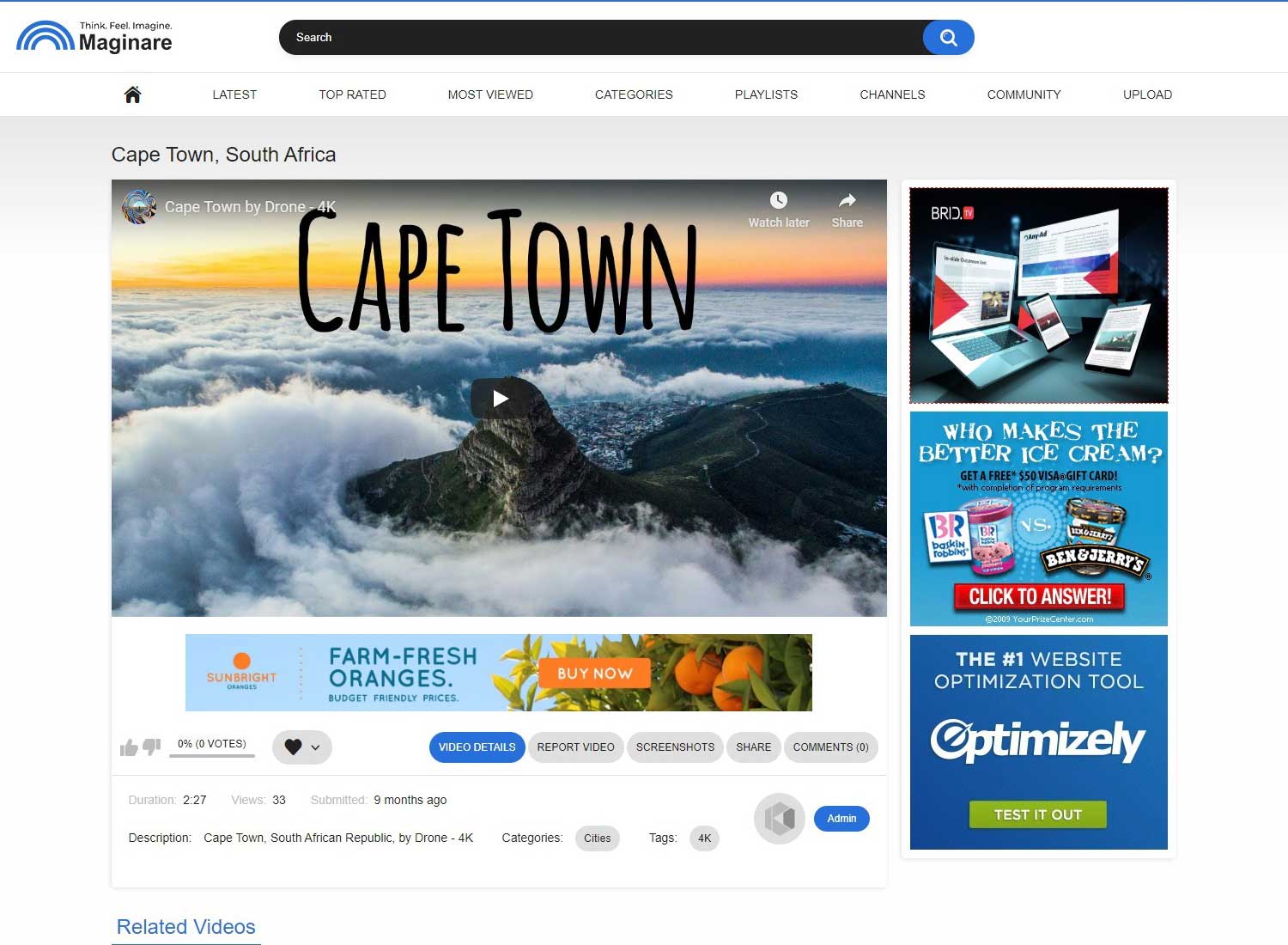Click the blue search magnifier button
Screen dimensions: 1288x945
coord(948,38)
